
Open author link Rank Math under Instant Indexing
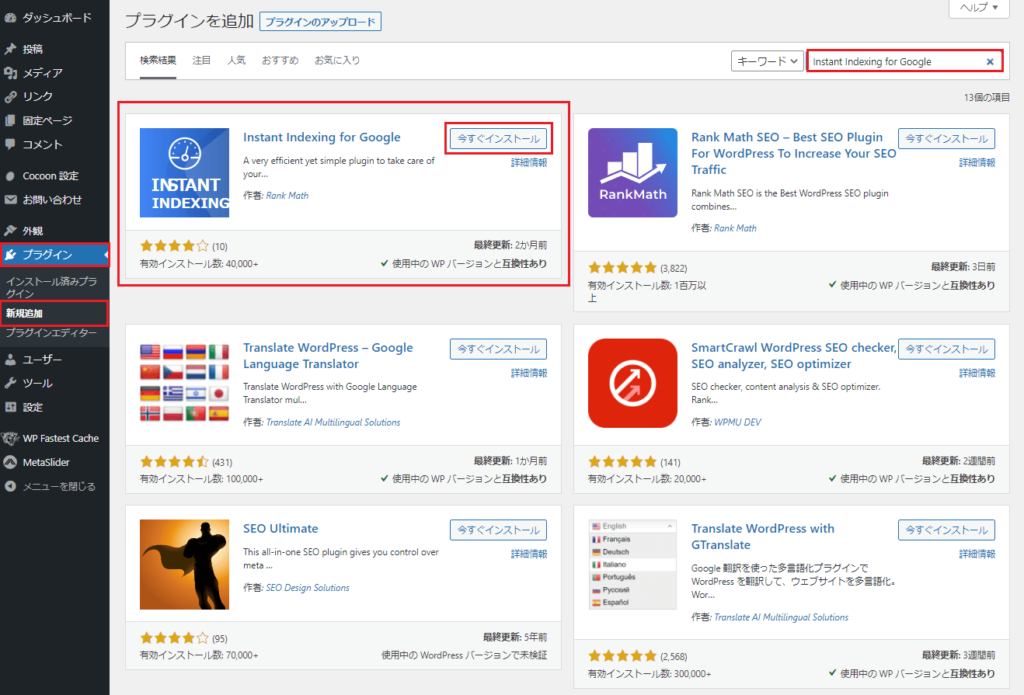click(x=287, y=195)
